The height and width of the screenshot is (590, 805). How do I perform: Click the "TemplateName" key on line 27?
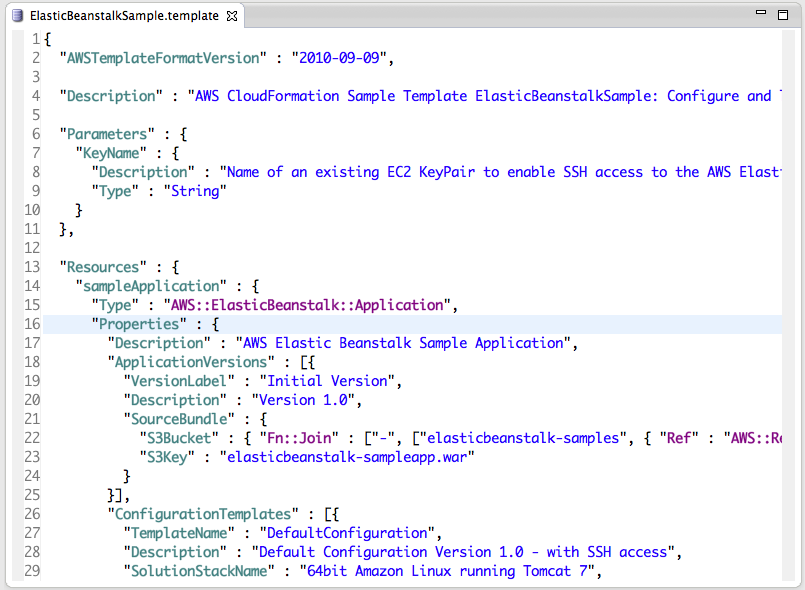[179, 533]
